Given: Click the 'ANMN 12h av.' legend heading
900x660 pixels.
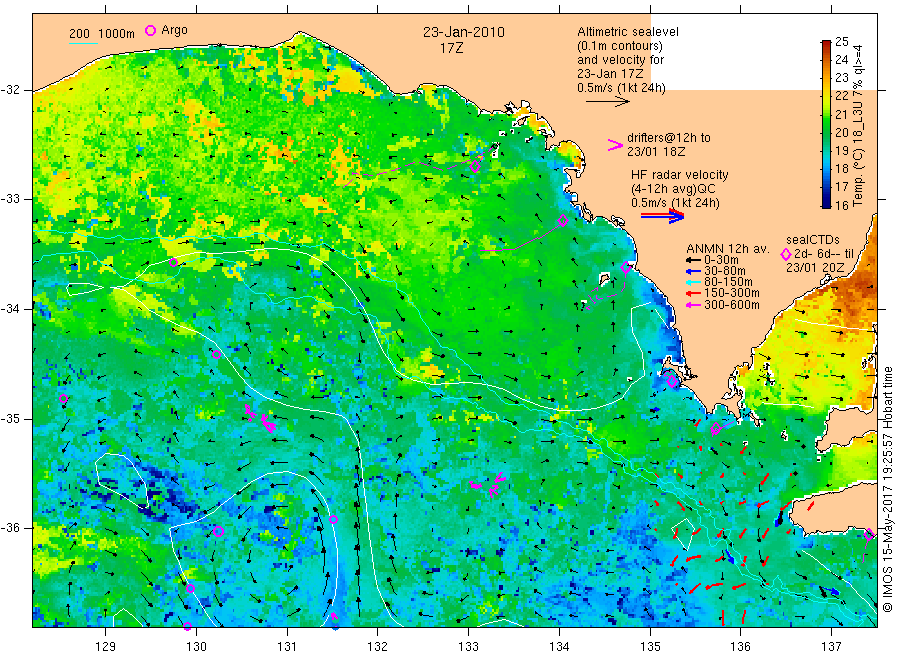Looking at the screenshot, I should pyautogui.click(x=728, y=249).
